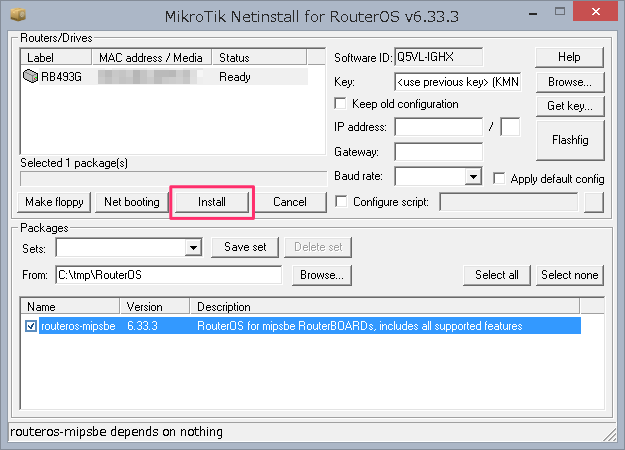Viewport: 625px width, 450px height.
Task: Browse for a license key file
Action: tap(570, 82)
